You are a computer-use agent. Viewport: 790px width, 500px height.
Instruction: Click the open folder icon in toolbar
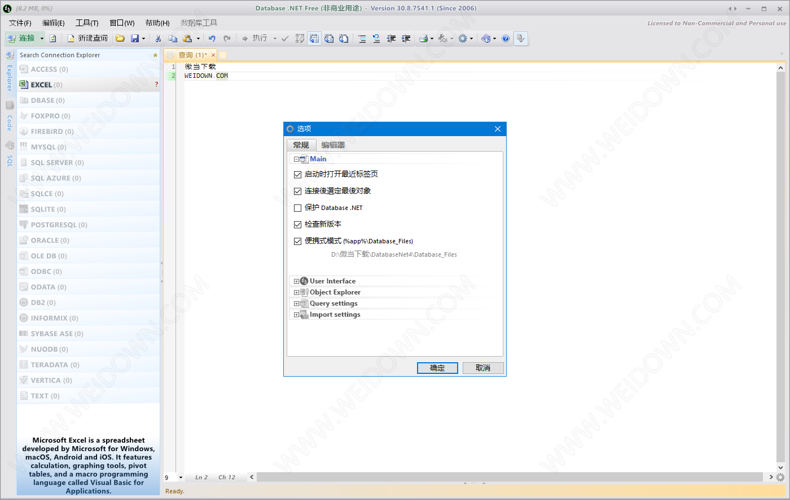click(x=120, y=38)
